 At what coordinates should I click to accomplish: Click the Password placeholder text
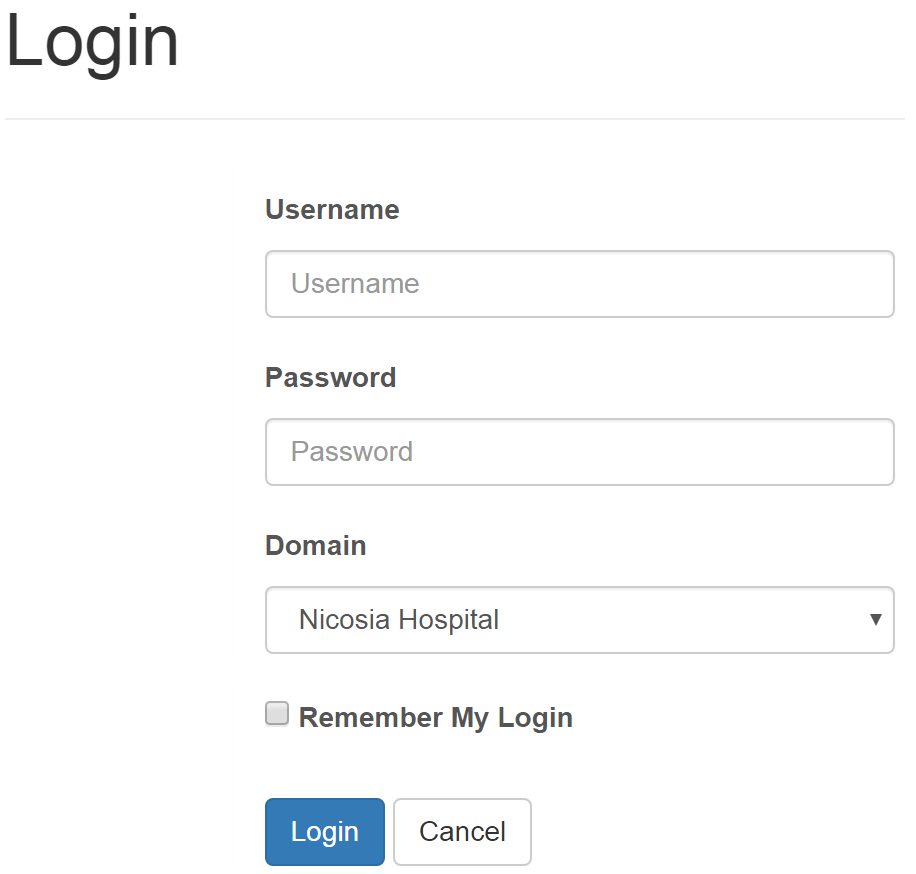pos(352,452)
